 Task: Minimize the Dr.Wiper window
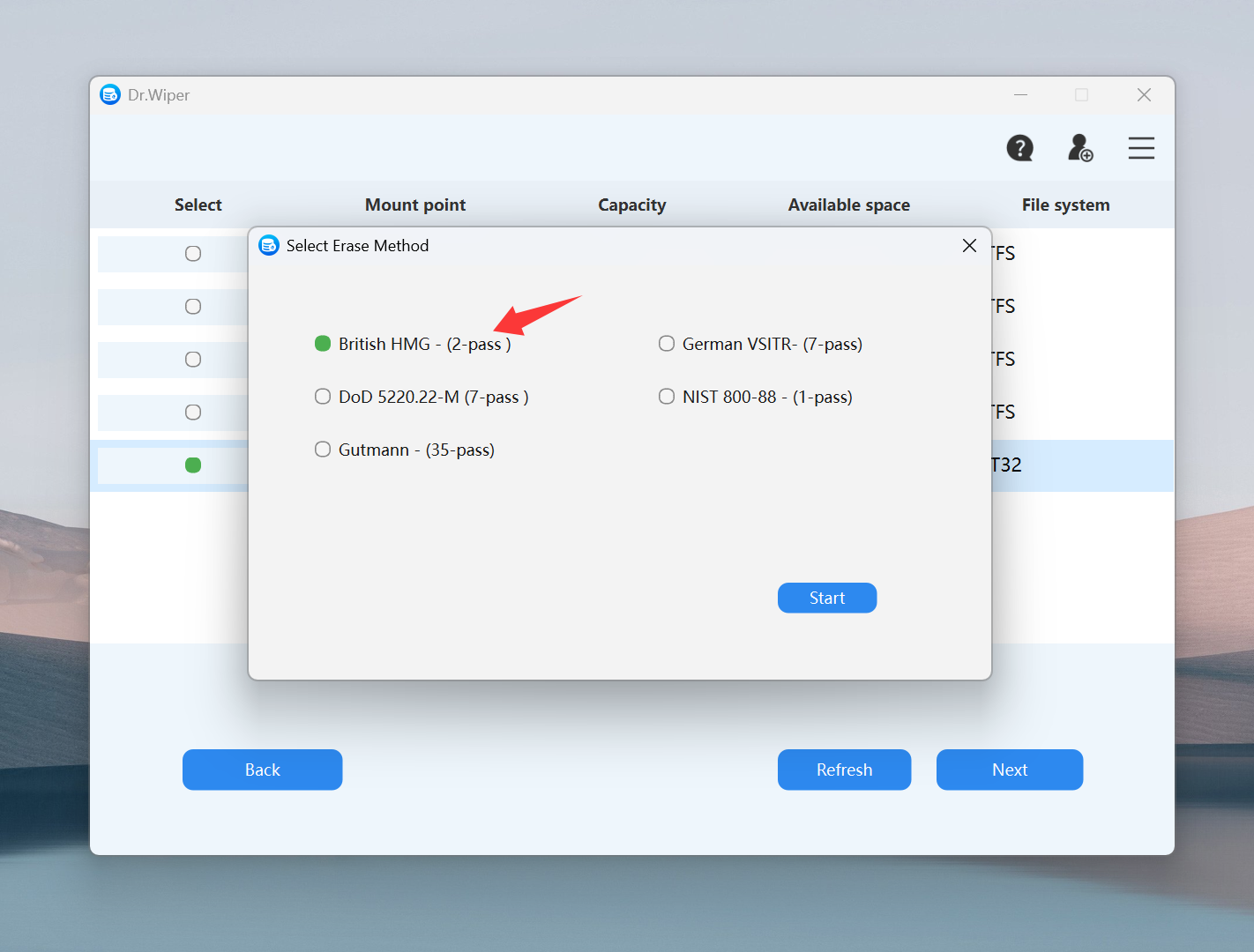1020,94
